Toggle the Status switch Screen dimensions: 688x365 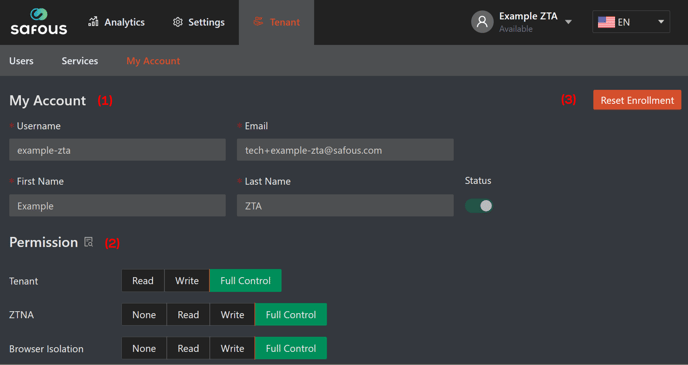click(479, 206)
